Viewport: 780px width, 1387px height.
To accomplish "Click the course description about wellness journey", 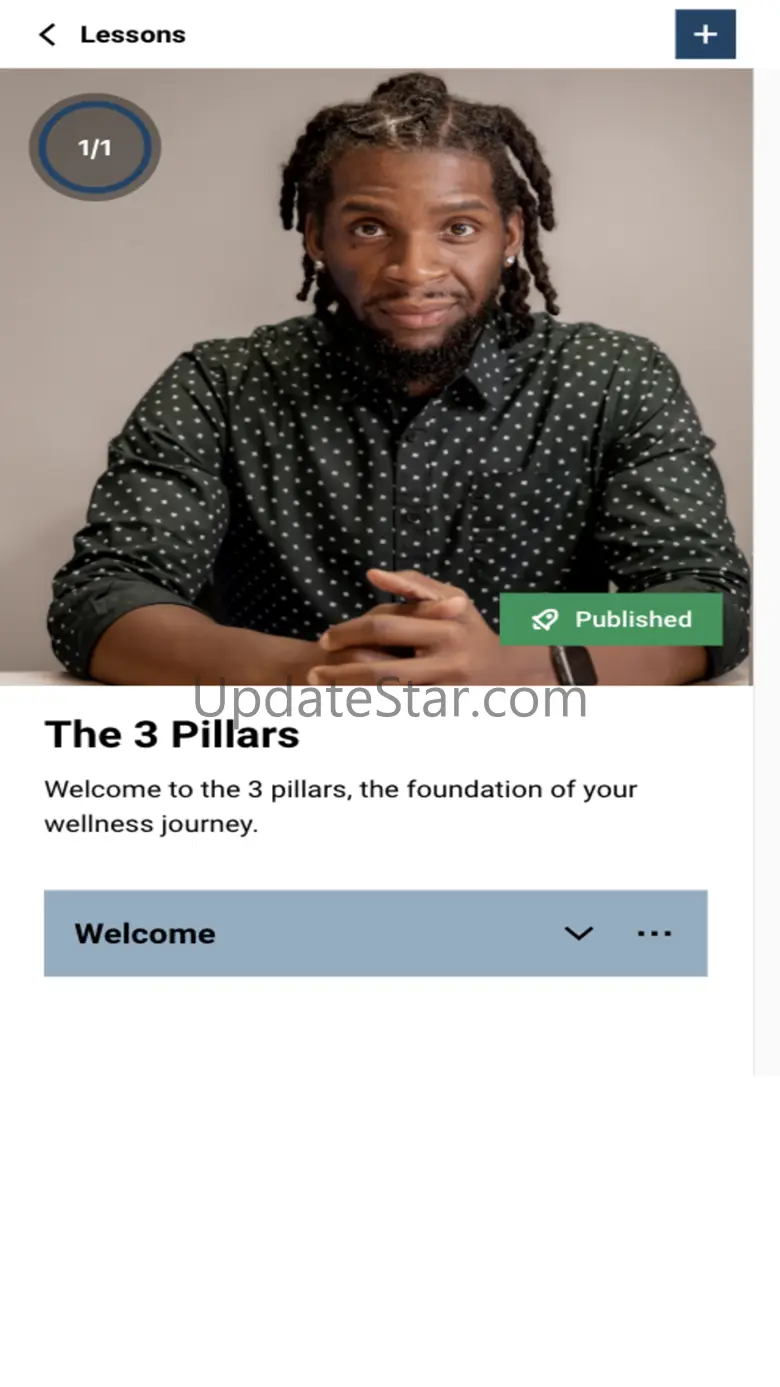I will coord(340,806).
